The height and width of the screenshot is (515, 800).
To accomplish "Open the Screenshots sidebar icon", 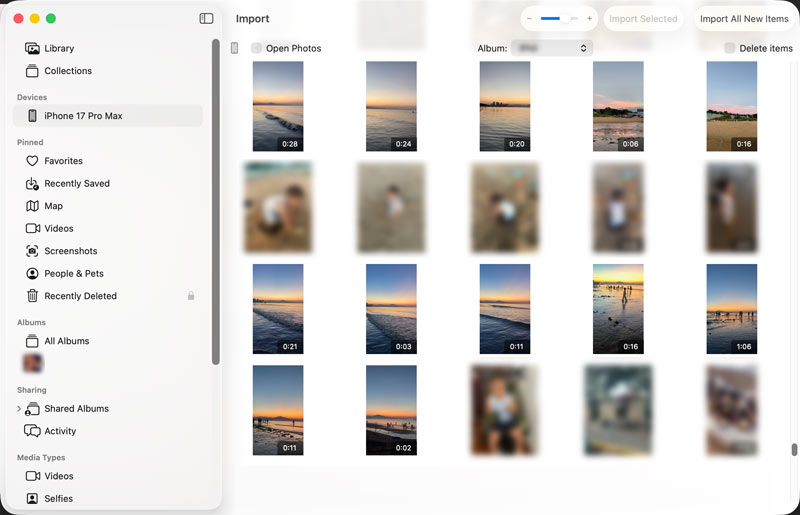I will point(32,251).
